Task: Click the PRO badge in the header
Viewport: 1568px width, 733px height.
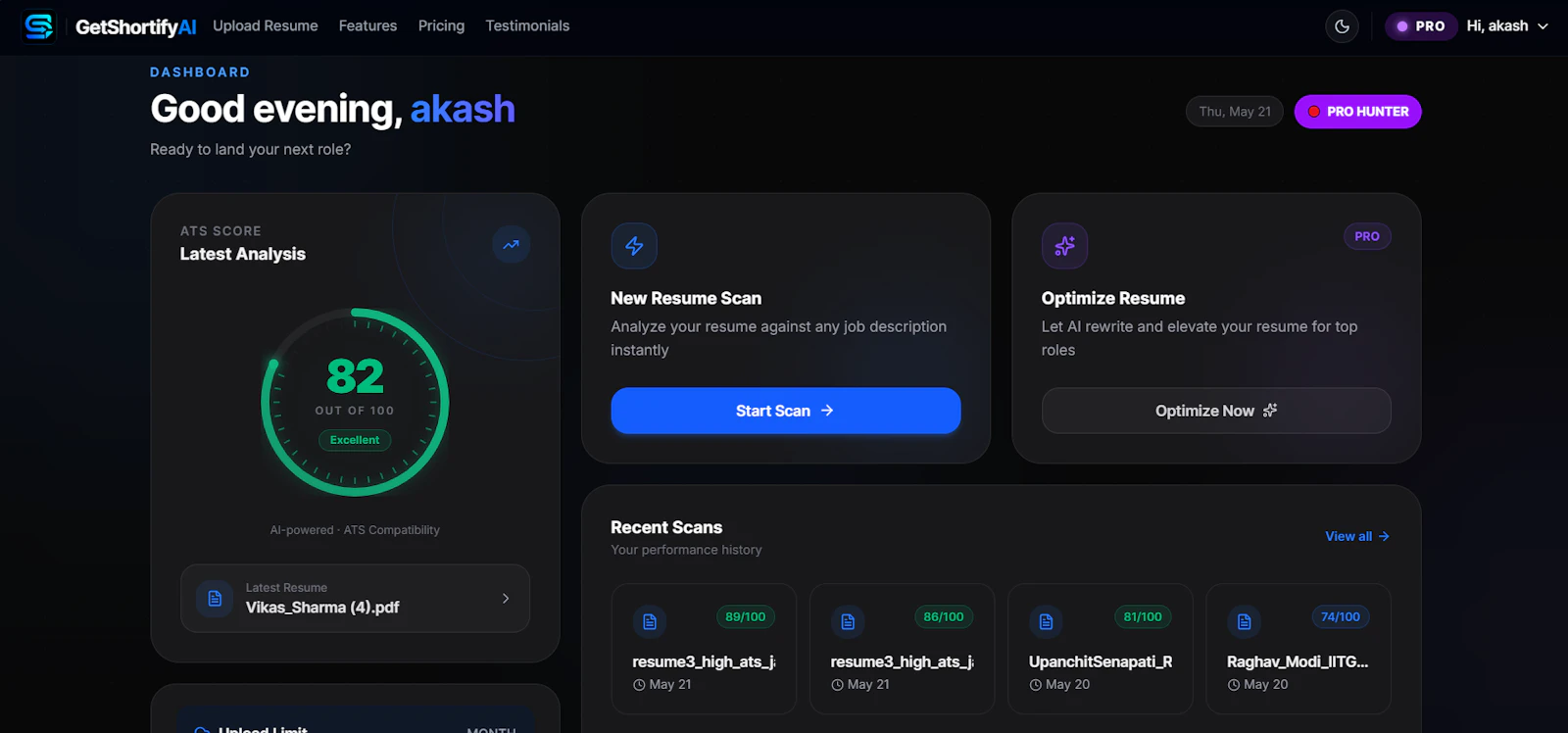Action: point(1421,26)
